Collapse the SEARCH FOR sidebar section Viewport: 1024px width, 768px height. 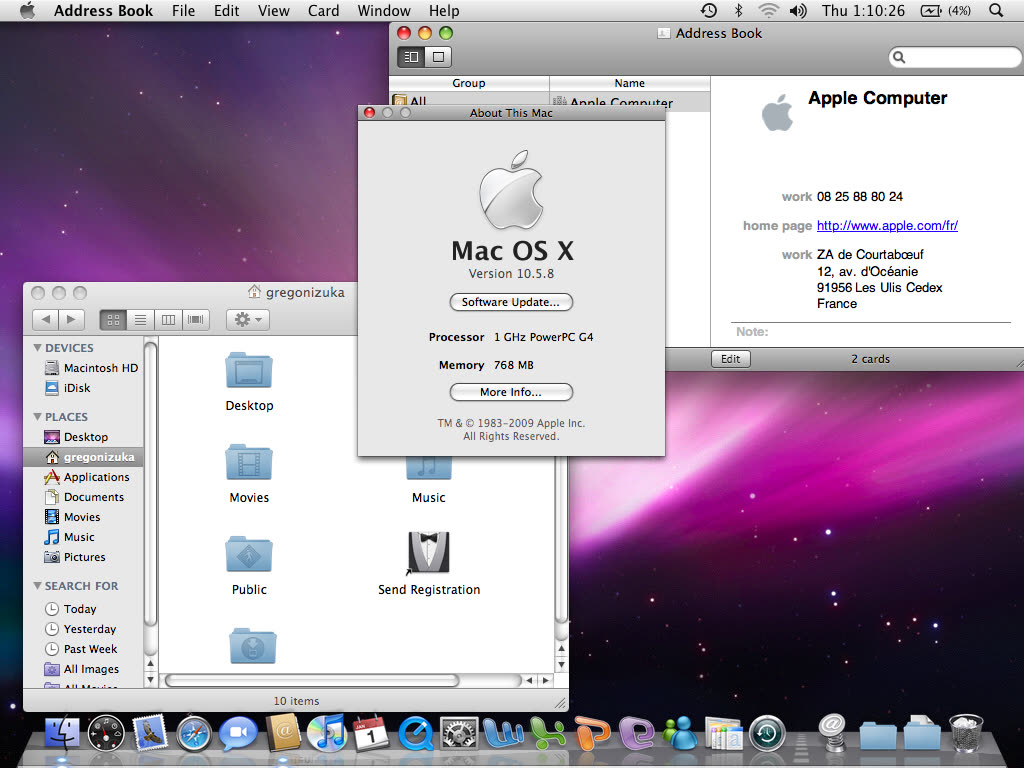(x=38, y=586)
